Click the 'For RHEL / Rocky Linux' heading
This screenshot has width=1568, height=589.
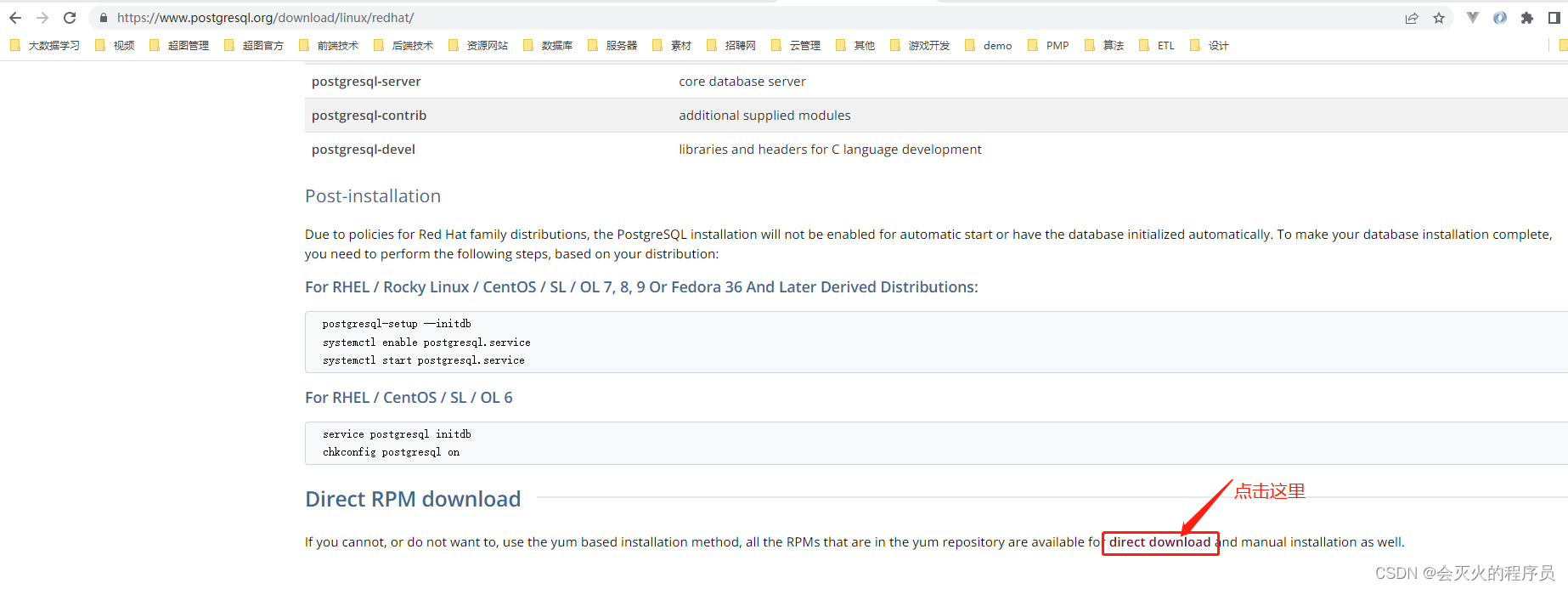point(641,287)
